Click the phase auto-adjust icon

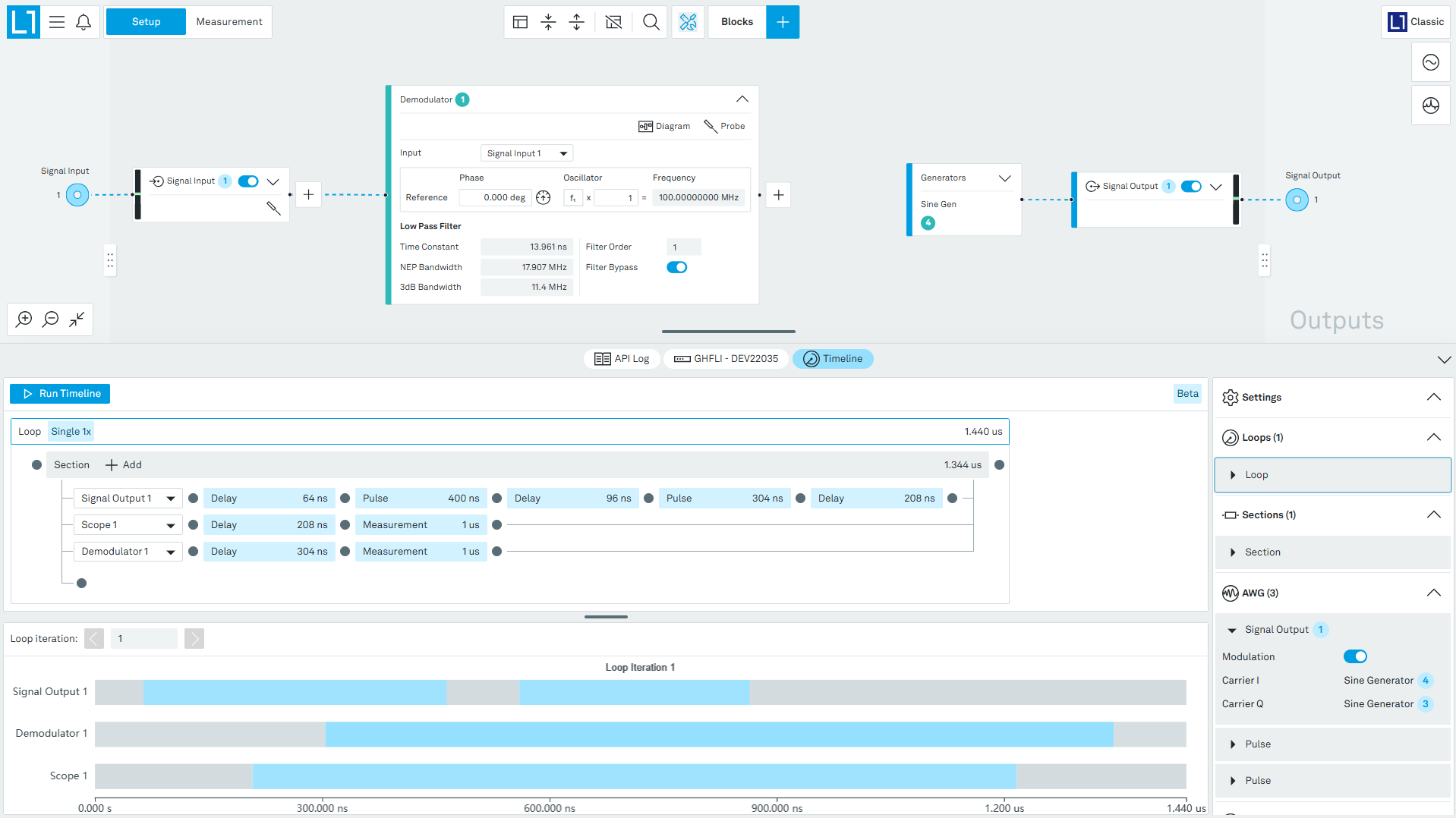(543, 197)
